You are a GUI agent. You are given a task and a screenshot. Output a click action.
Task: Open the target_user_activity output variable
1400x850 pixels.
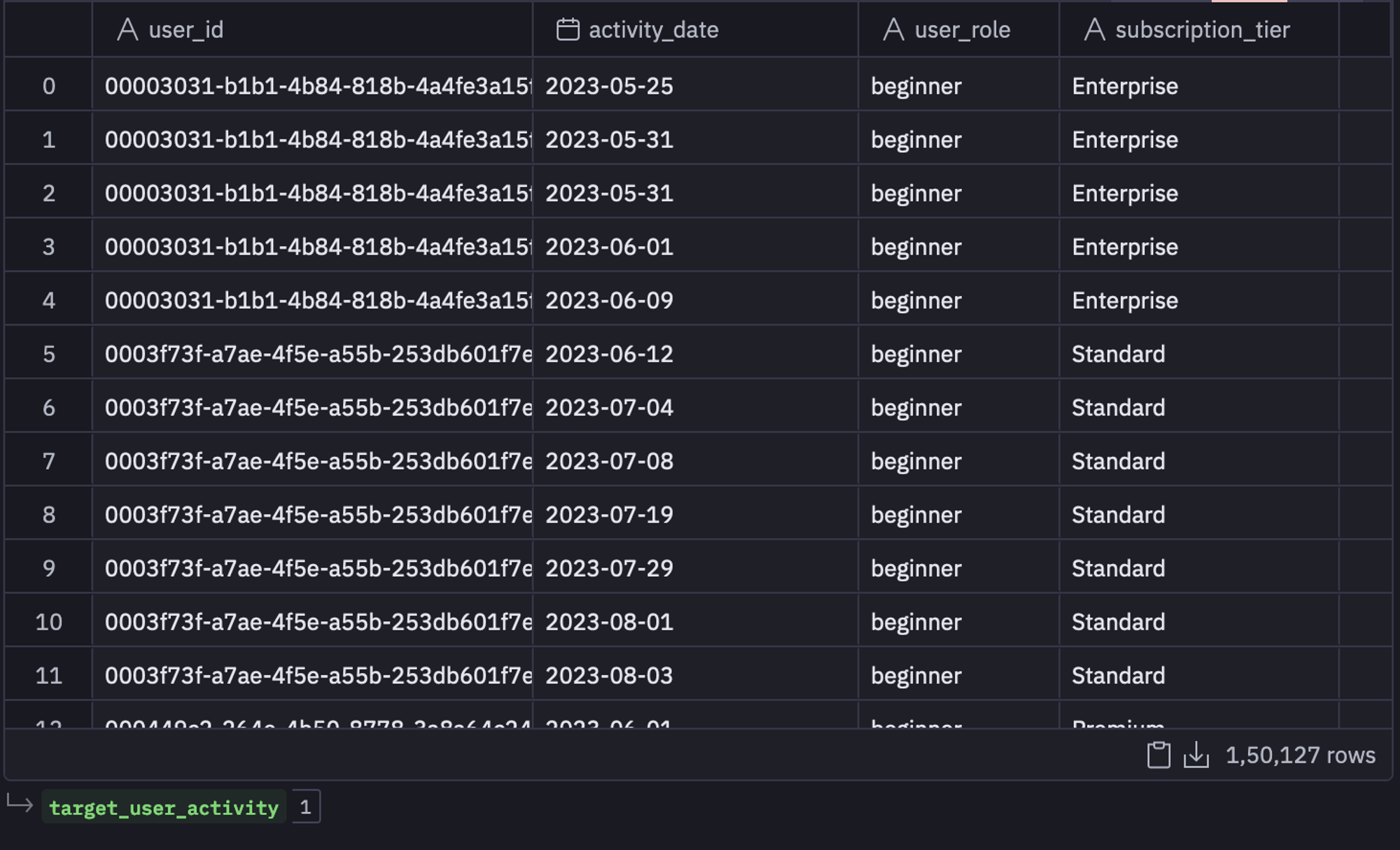coord(164,807)
